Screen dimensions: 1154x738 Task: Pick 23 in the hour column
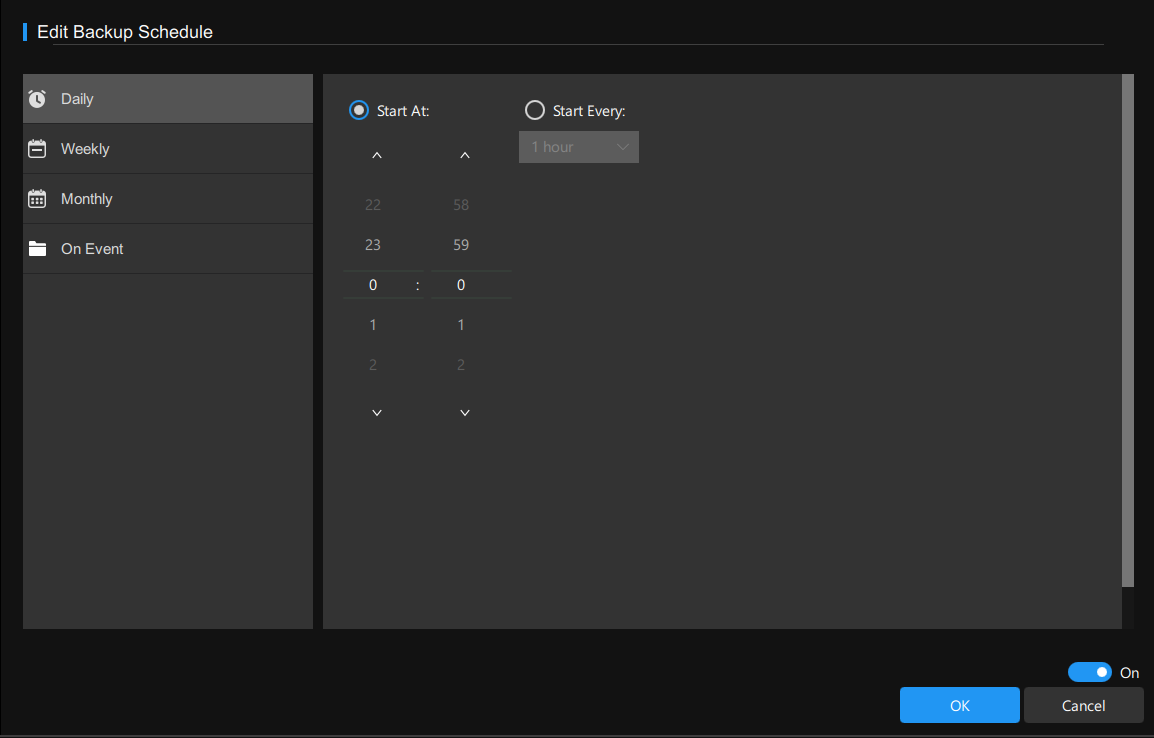click(373, 245)
